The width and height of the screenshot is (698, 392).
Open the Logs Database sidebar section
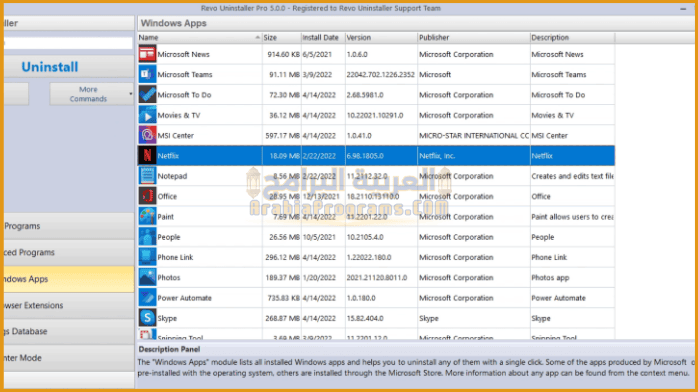point(68,331)
